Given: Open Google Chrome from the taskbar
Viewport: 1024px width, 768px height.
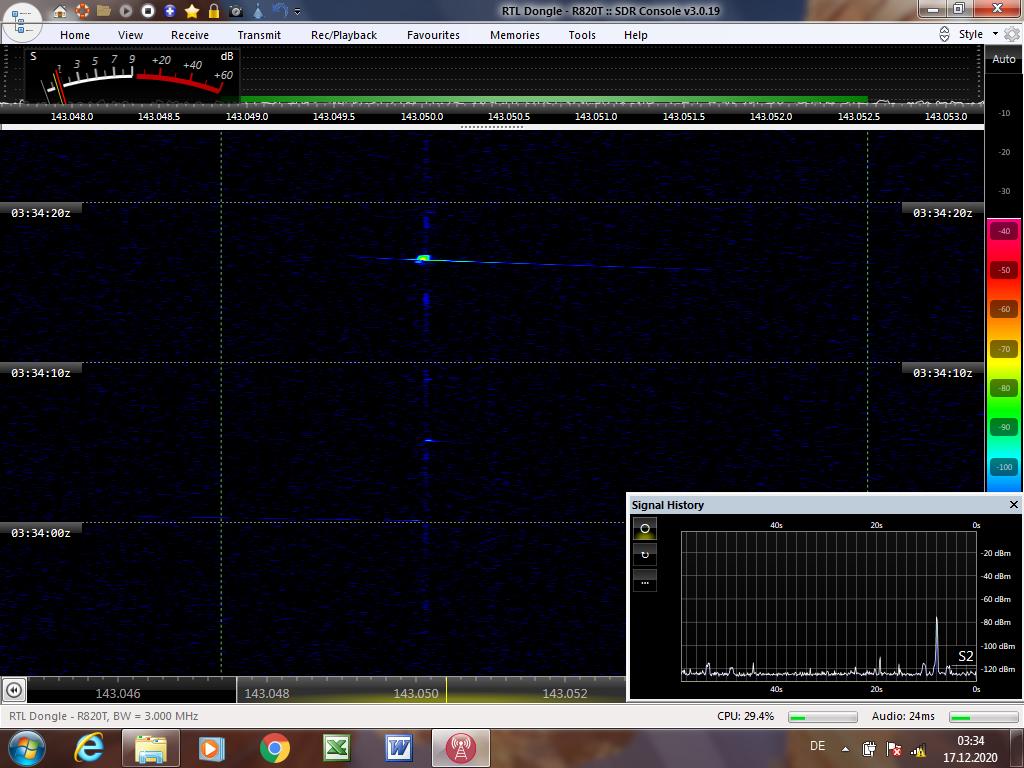Looking at the screenshot, I should coord(274,748).
